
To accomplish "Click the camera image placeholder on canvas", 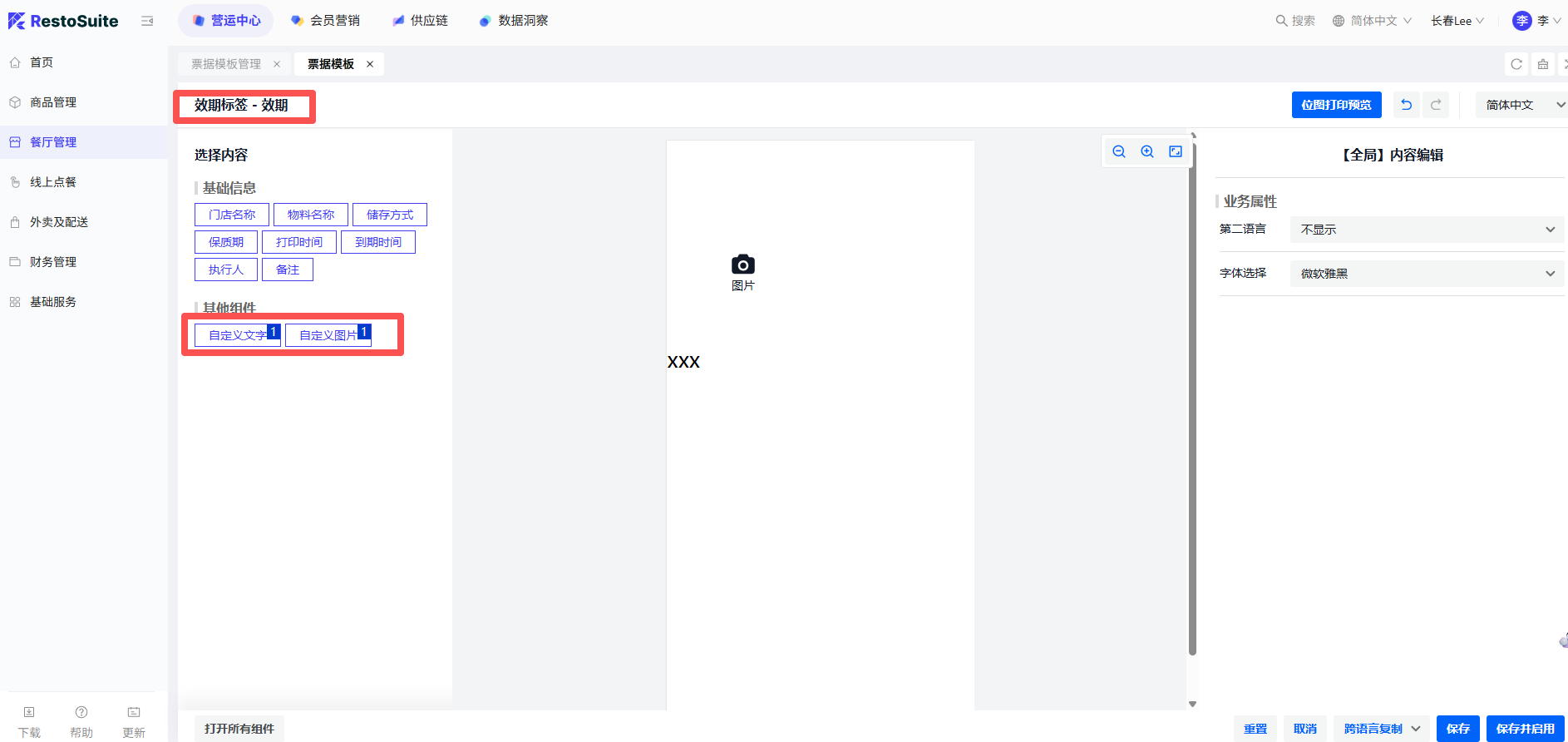I will click(x=742, y=265).
